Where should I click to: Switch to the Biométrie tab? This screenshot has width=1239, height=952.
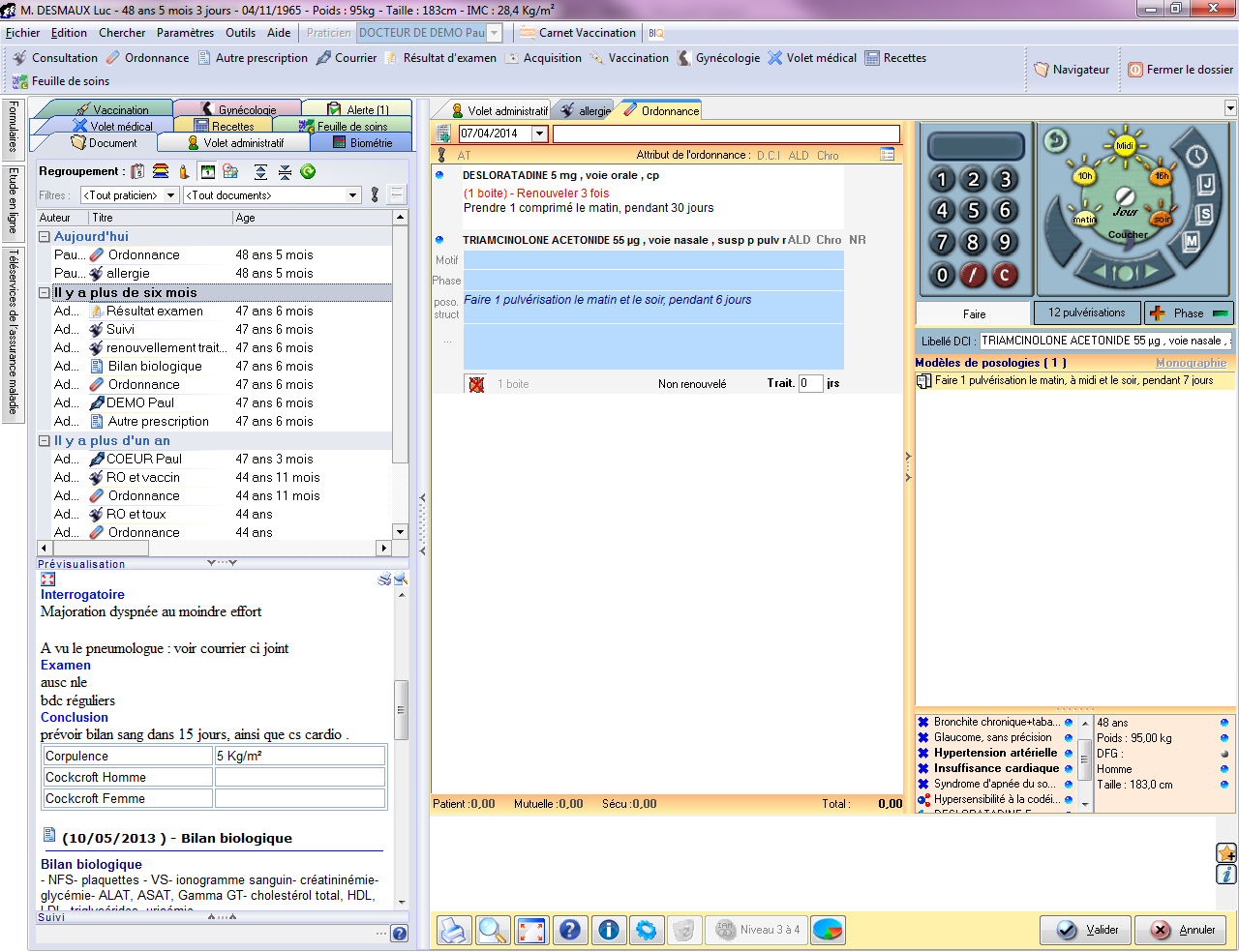[x=362, y=143]
